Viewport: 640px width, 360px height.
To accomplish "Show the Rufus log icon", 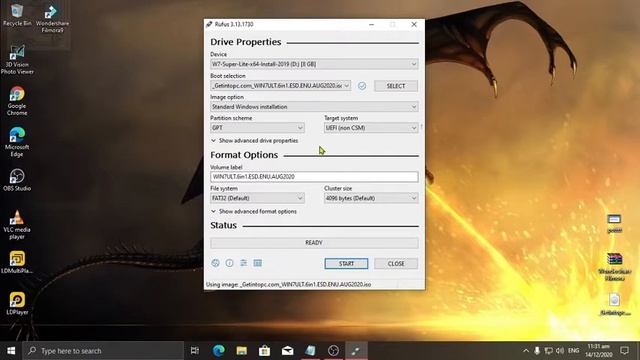I will (258, 263).
